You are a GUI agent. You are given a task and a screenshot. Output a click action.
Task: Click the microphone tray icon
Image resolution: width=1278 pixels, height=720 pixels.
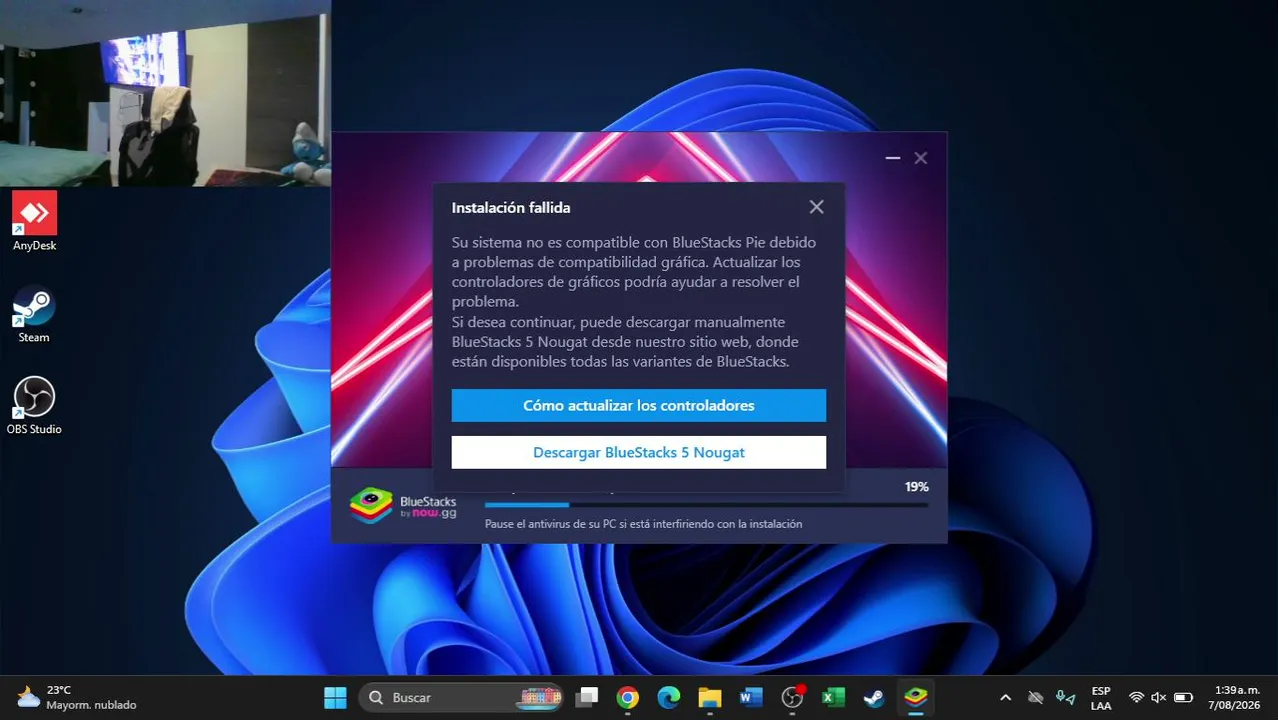tap(1066, 697)
